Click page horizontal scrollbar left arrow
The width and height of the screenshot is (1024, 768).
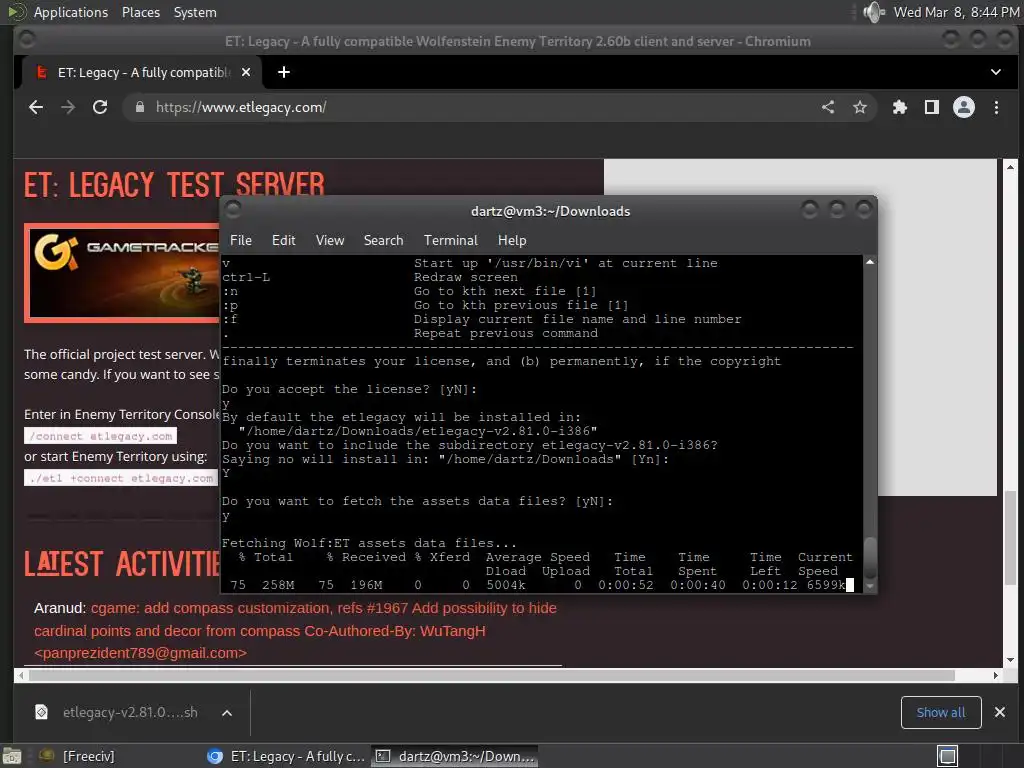click(x=21, y=675)
